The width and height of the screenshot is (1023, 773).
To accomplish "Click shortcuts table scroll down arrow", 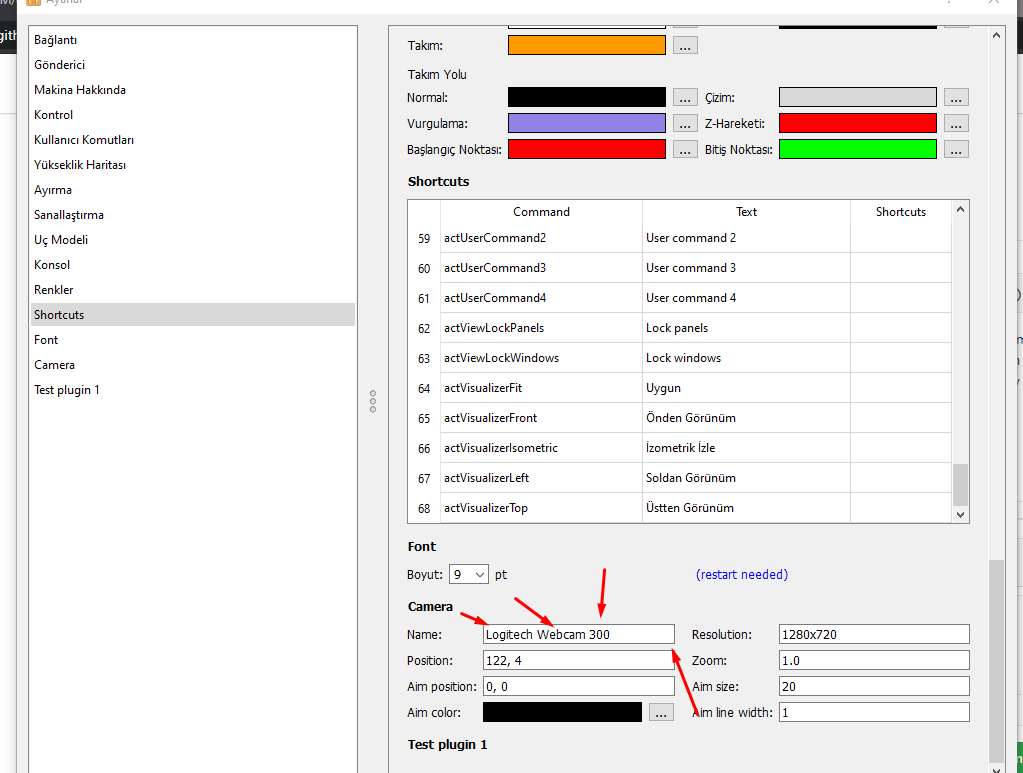I will tap(960, 515).
